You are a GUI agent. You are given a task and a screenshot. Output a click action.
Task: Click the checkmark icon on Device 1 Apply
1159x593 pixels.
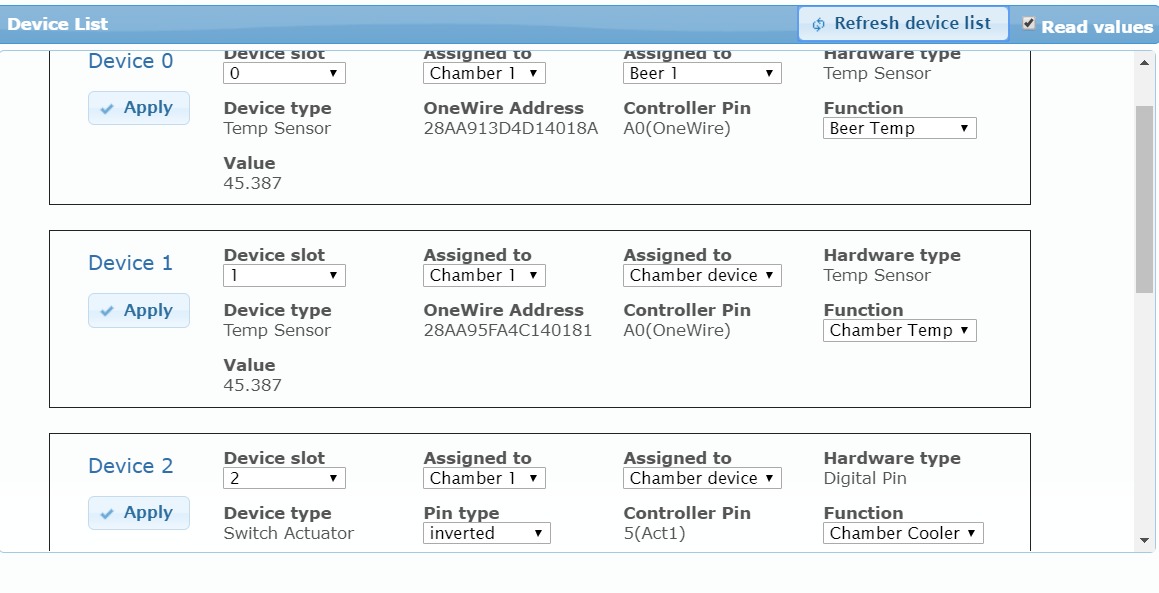(107, 311)
